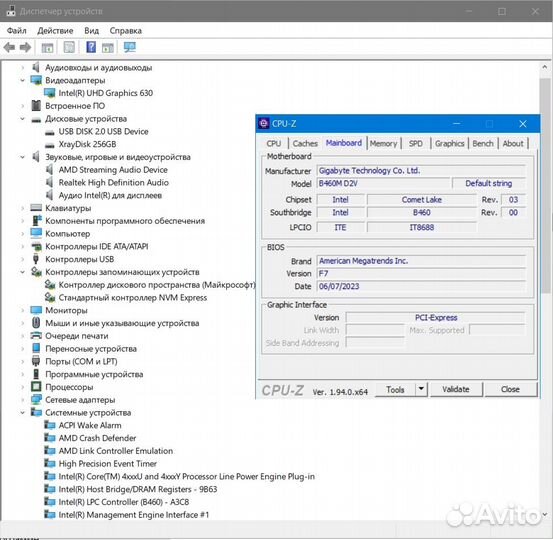
Task: Click the Процессоры category icon
Action: (36, 387)
